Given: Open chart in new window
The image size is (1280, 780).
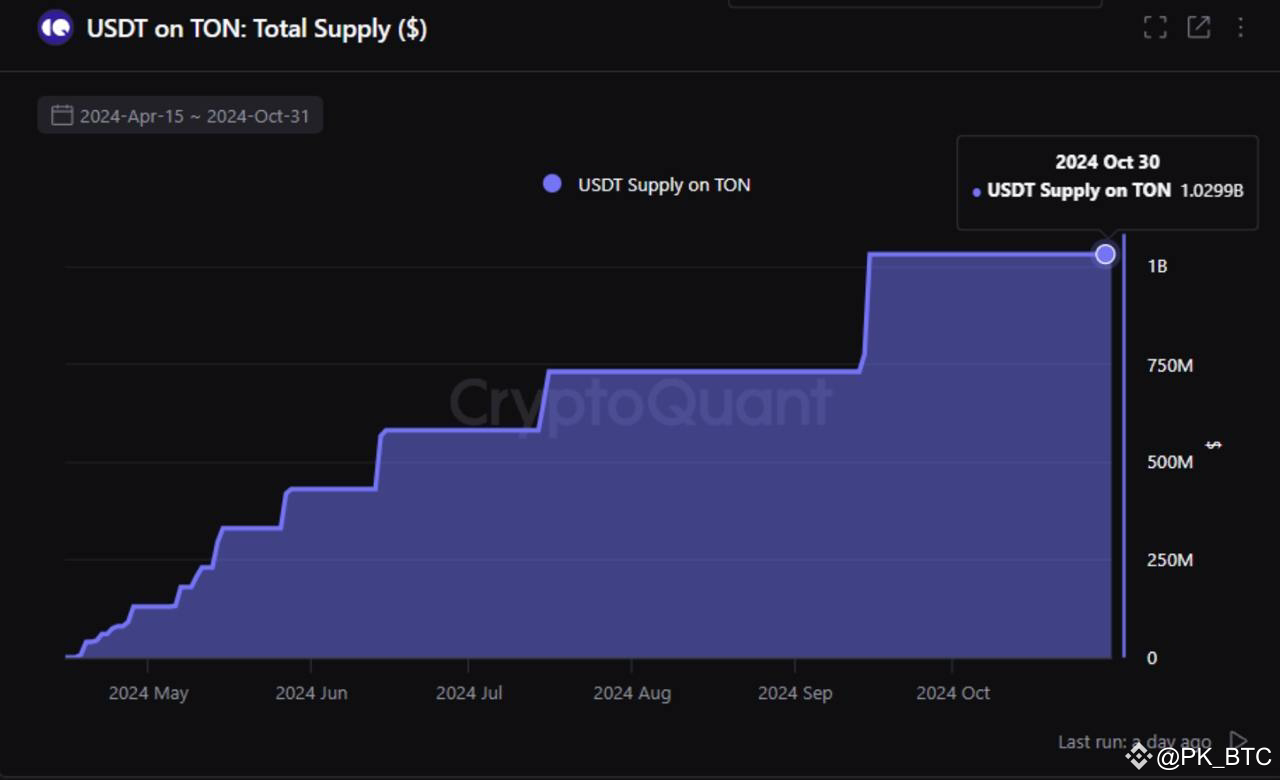Looking at the screenshot, I should coord(1198,28).
